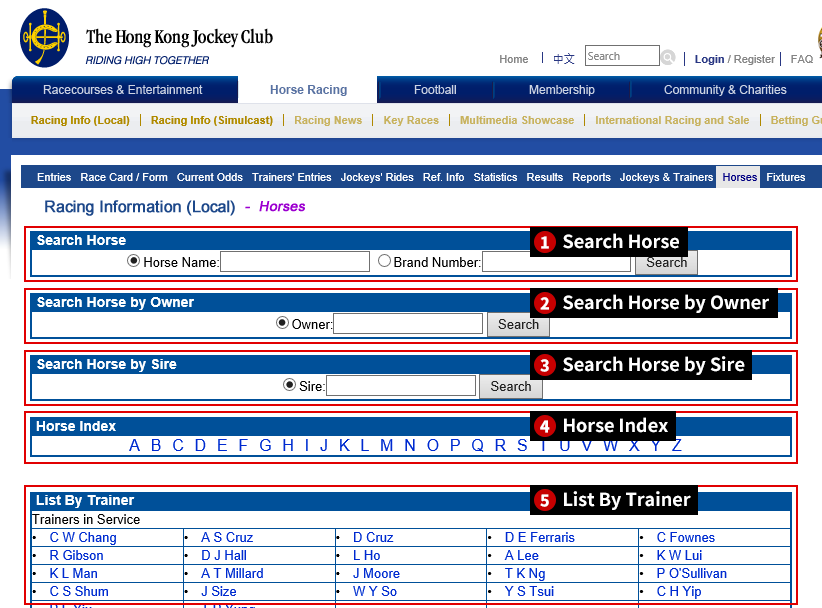Viewport: 822px width, 608px height.
Task: Open trainer C W Chang's list
Action: tap(83, 538)
